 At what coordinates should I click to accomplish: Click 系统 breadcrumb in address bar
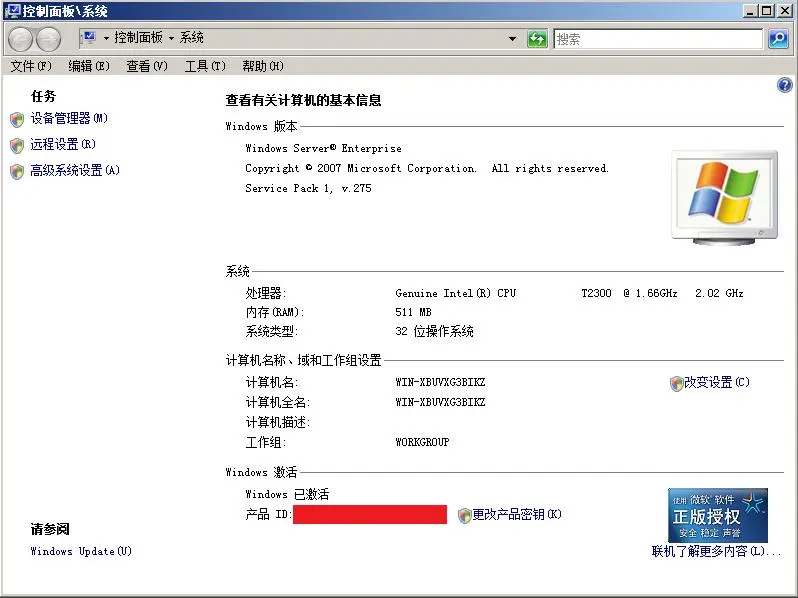[191, 38]
